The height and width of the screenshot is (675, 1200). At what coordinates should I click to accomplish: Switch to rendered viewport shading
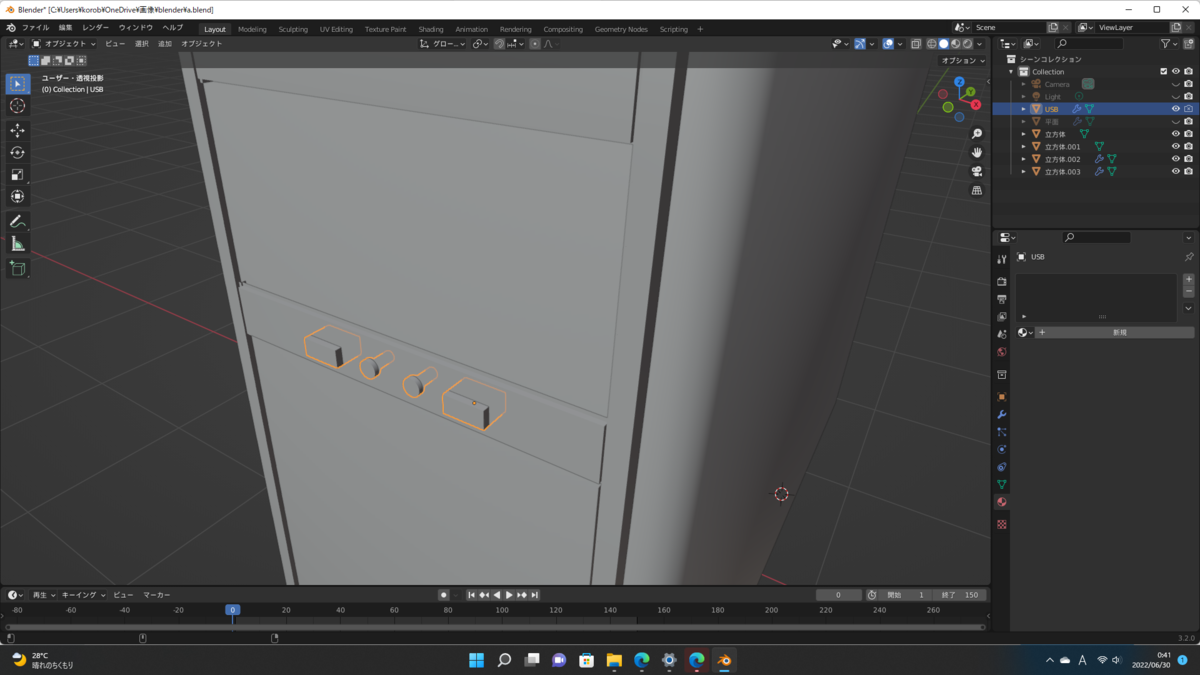[967, 44]
